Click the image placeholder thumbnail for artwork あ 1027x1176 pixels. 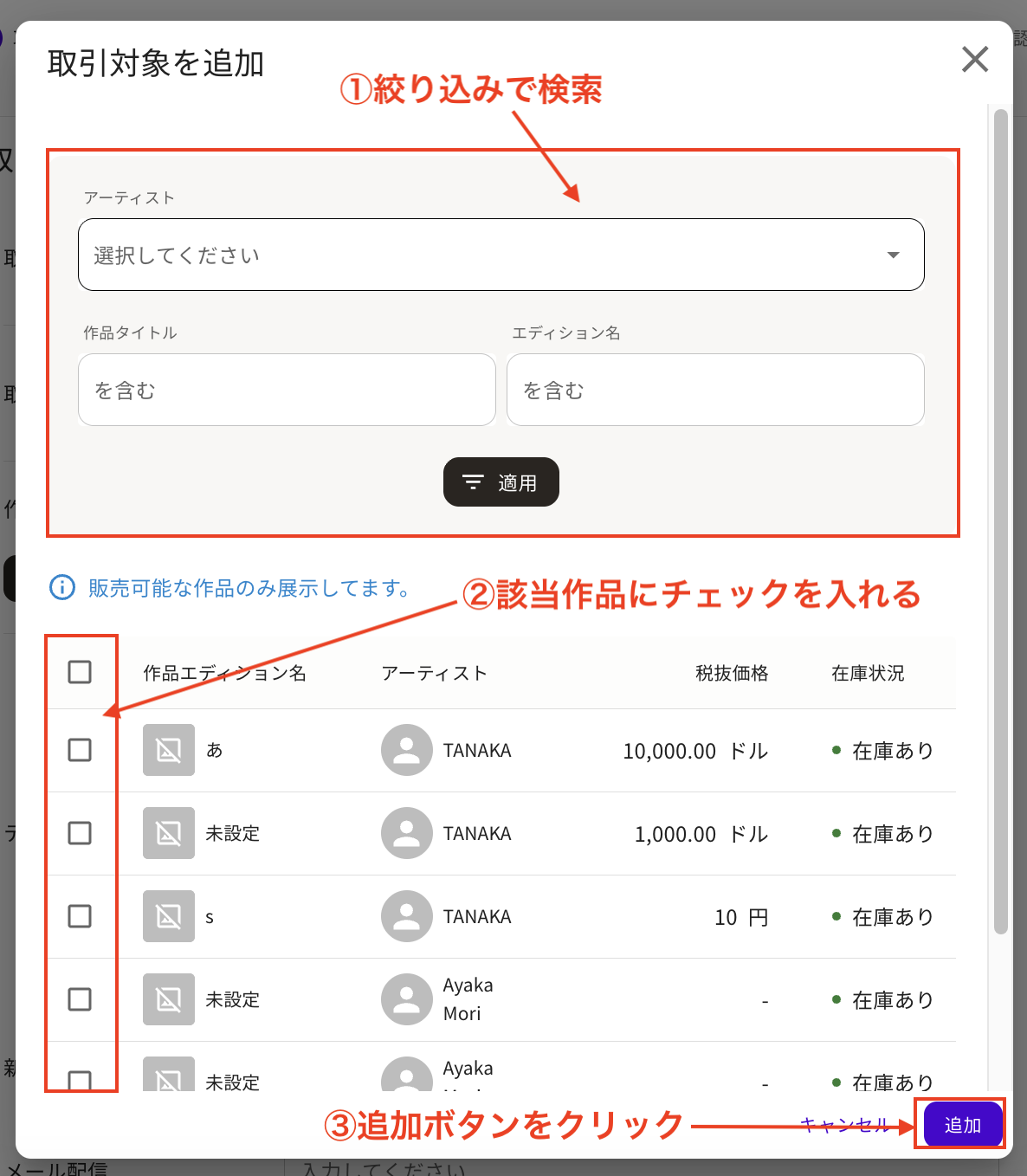tap(168, 750)
